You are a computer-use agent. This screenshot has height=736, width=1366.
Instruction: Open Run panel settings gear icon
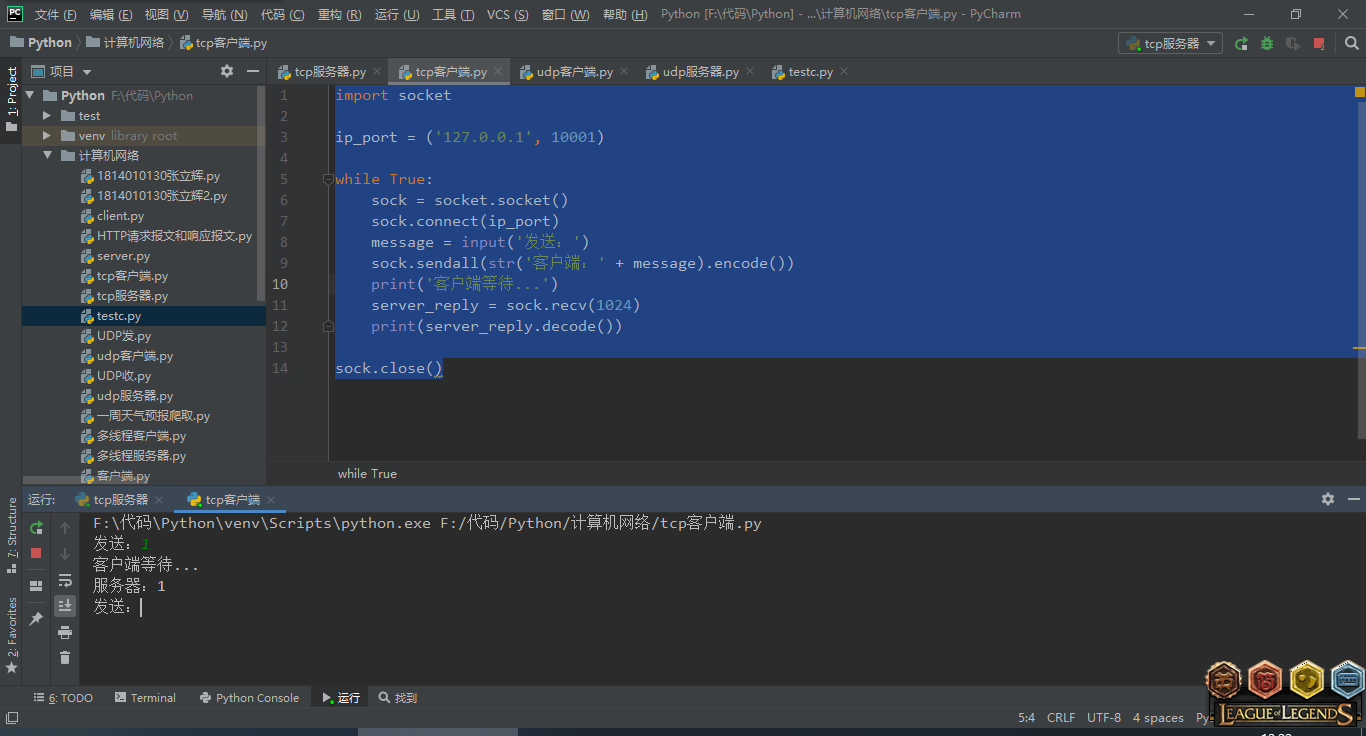coord(1328,499)
